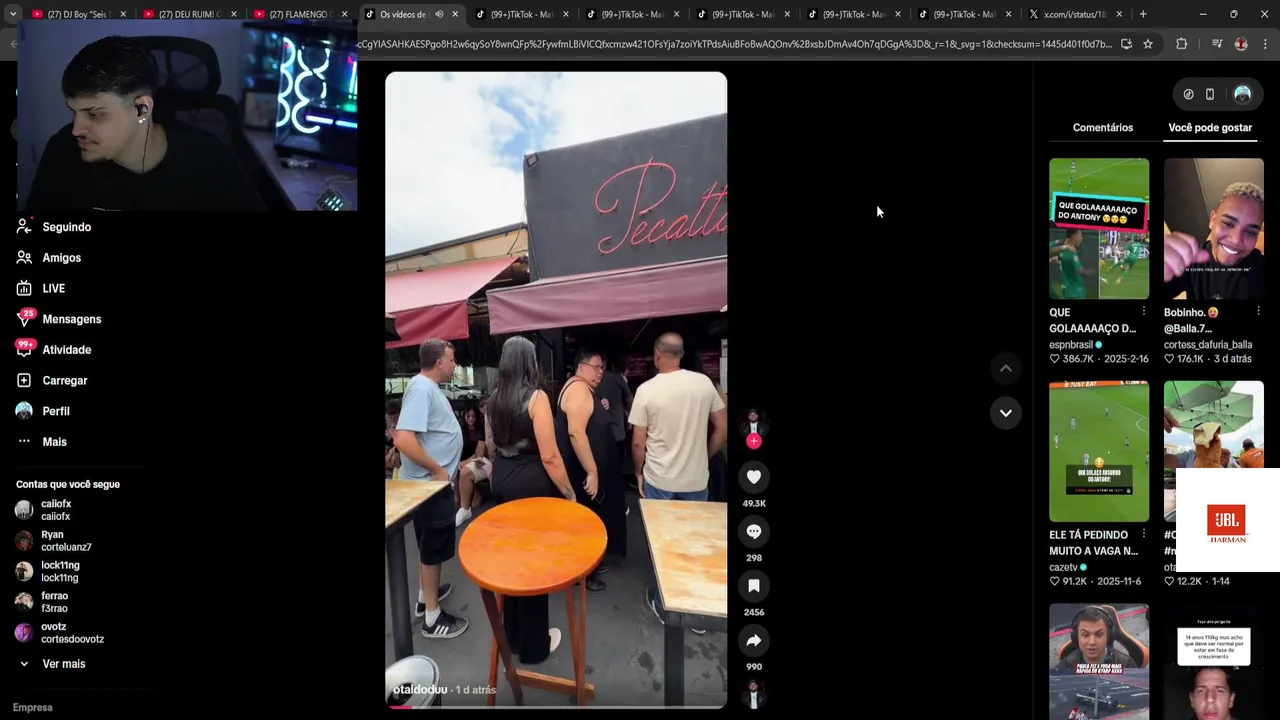This screenshot has width=1280, height=720.
Task: Like the video with the heart icon
Action: point(754,477)
